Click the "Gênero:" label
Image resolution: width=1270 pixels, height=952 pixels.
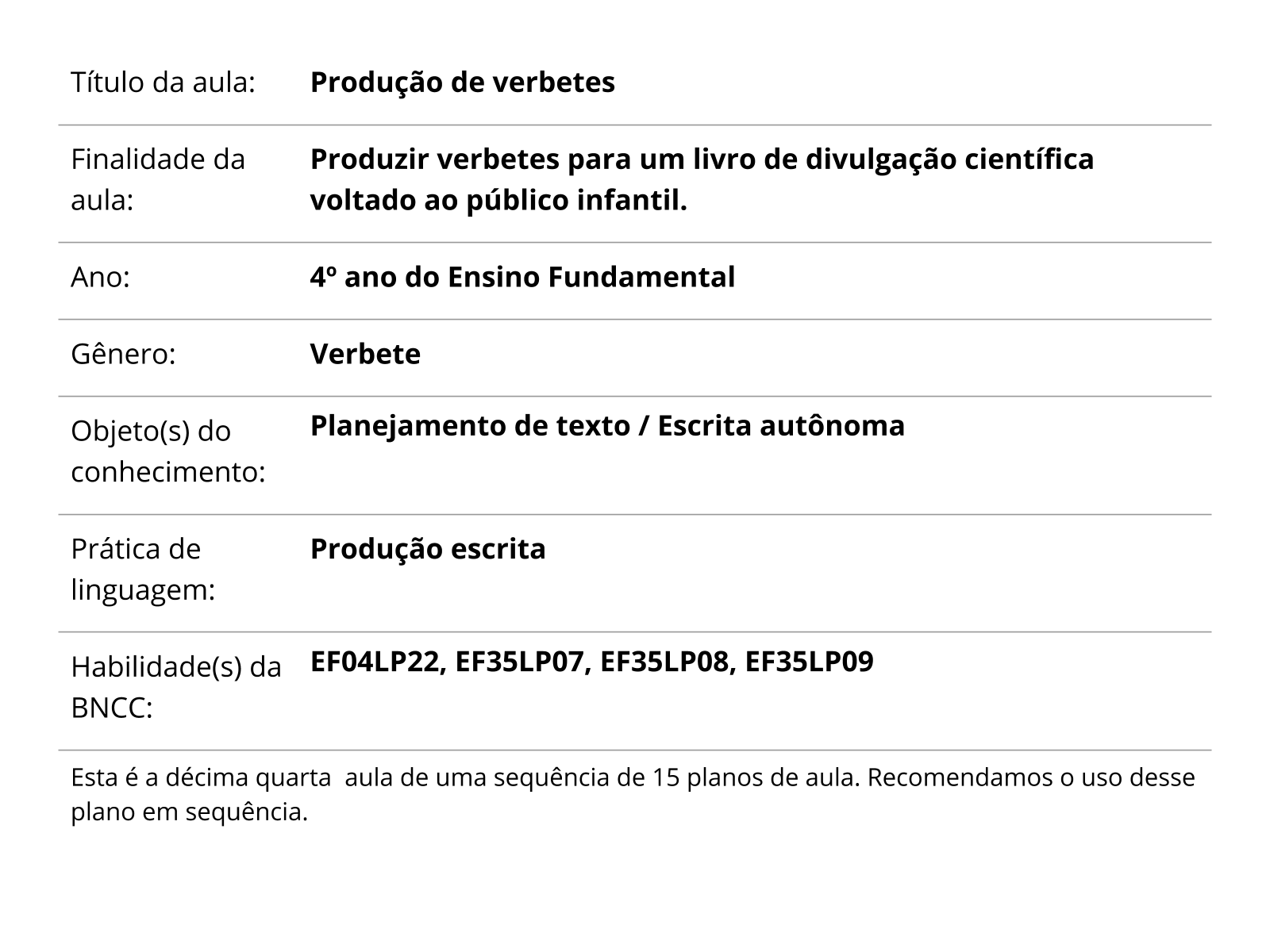[123, 354]
